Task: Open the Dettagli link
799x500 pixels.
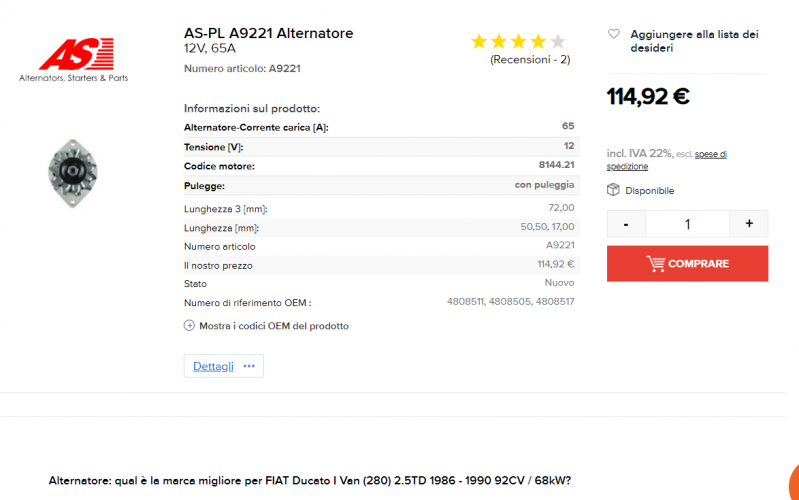Action: [213, 366]
